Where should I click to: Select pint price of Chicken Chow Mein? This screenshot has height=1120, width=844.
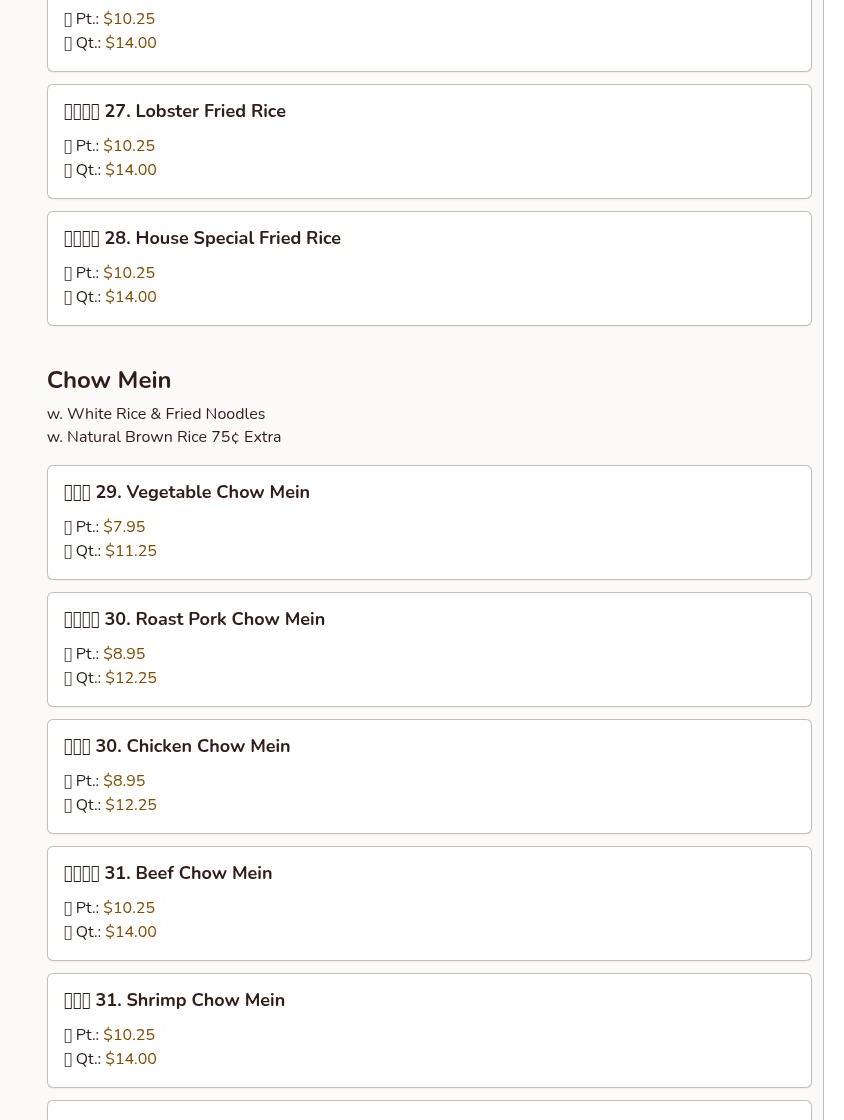click(124, 781)
